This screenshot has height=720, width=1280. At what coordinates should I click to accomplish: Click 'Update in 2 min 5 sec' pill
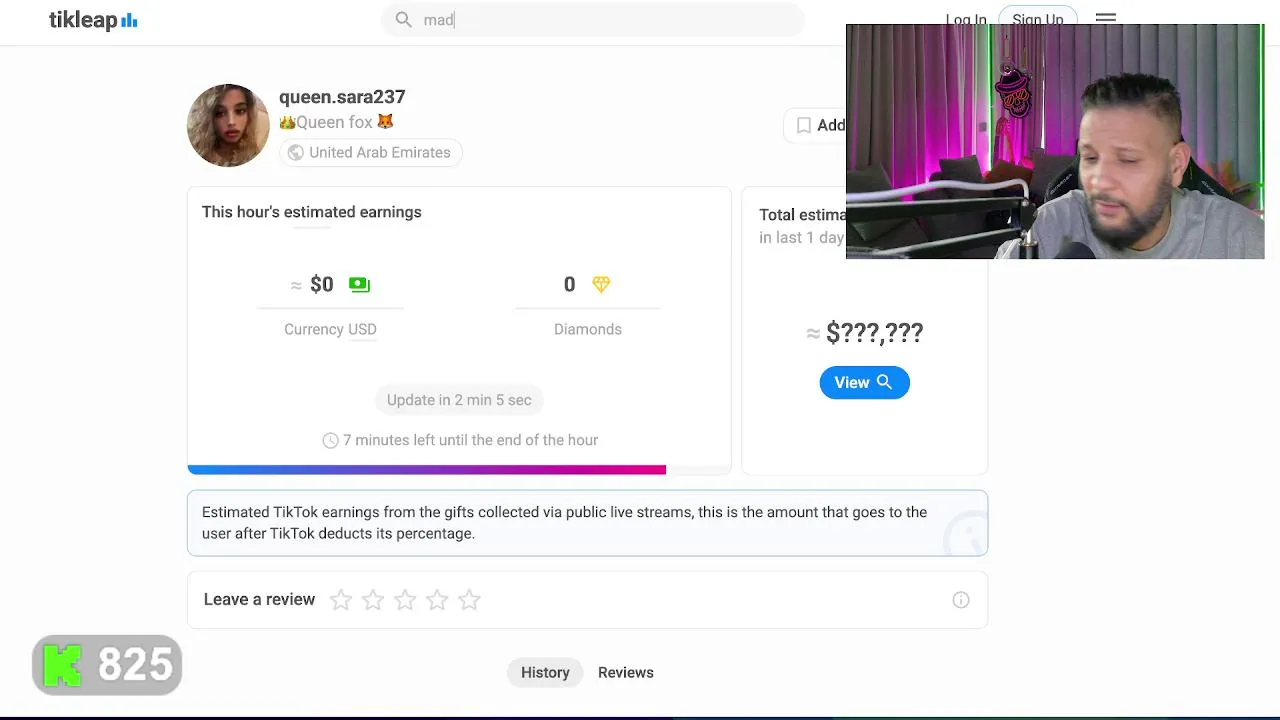459,400
